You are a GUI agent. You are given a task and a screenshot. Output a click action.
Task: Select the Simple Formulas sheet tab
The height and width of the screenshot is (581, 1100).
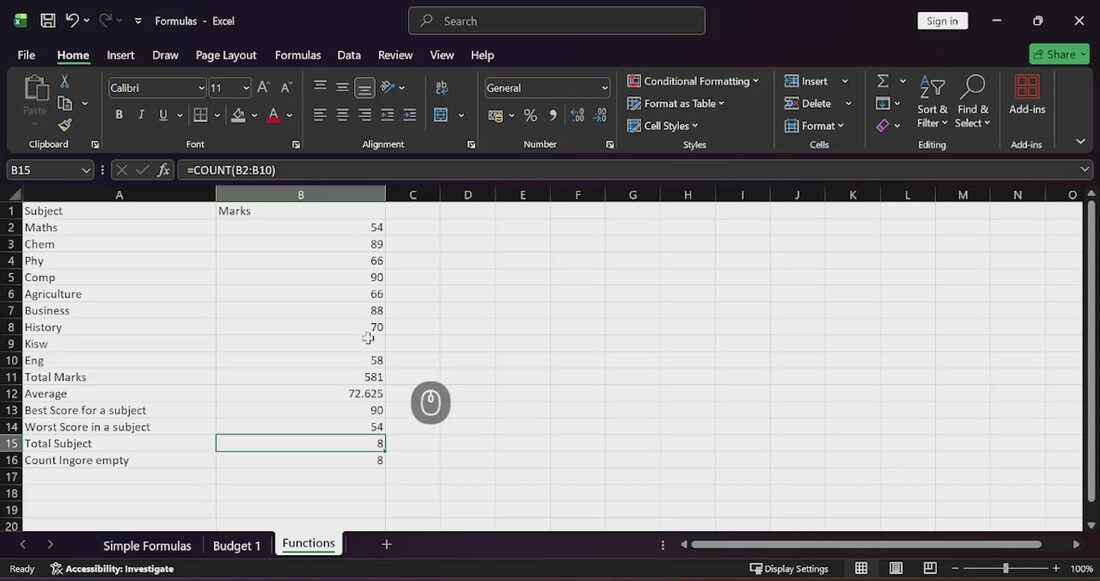click(x=147, y=545)
